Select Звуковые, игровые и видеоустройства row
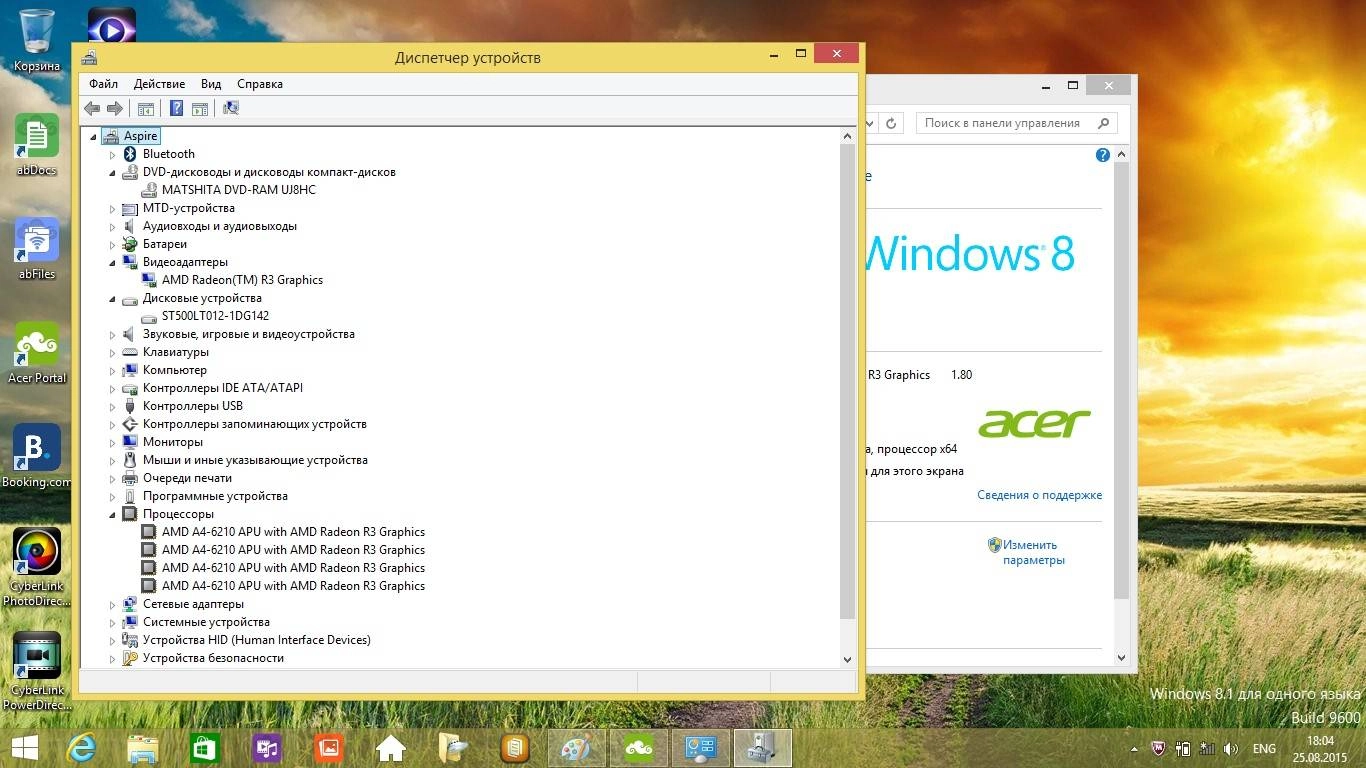1366x768 pixels. (249, 334)
